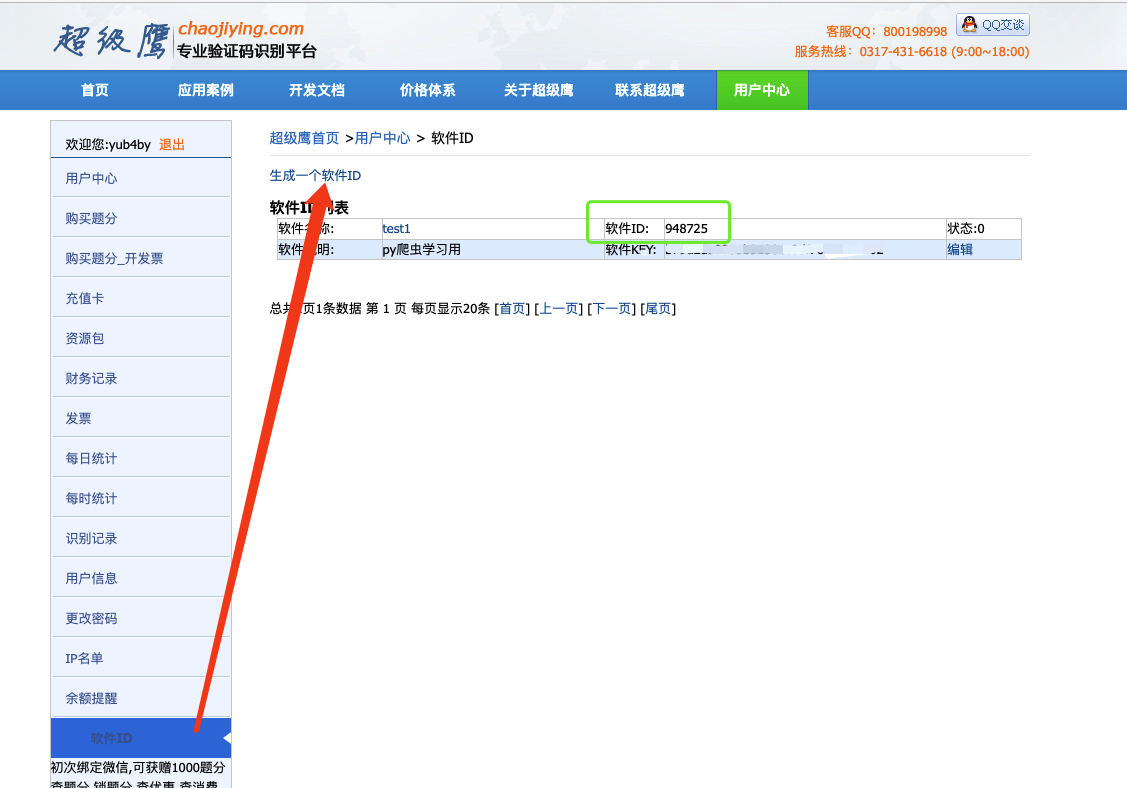Open the test1 software name link
Viewport: 1127px width, 788px height.
(396, 229)
